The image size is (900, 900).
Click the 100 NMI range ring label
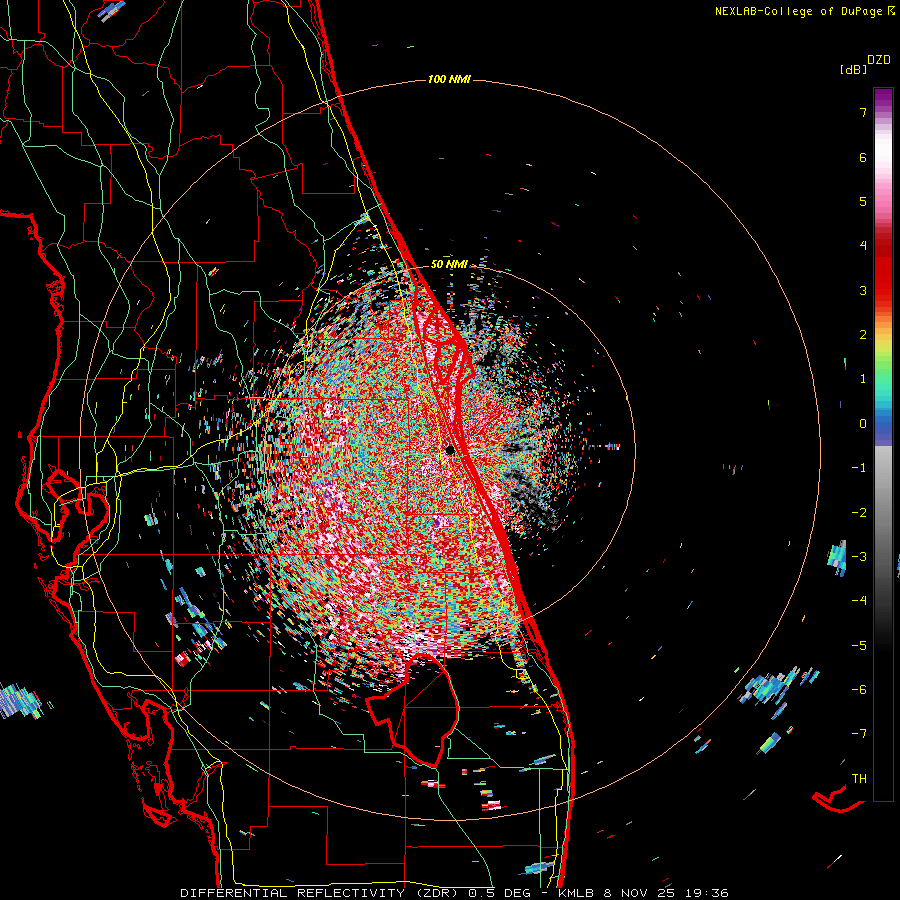[x=449, y=79]
